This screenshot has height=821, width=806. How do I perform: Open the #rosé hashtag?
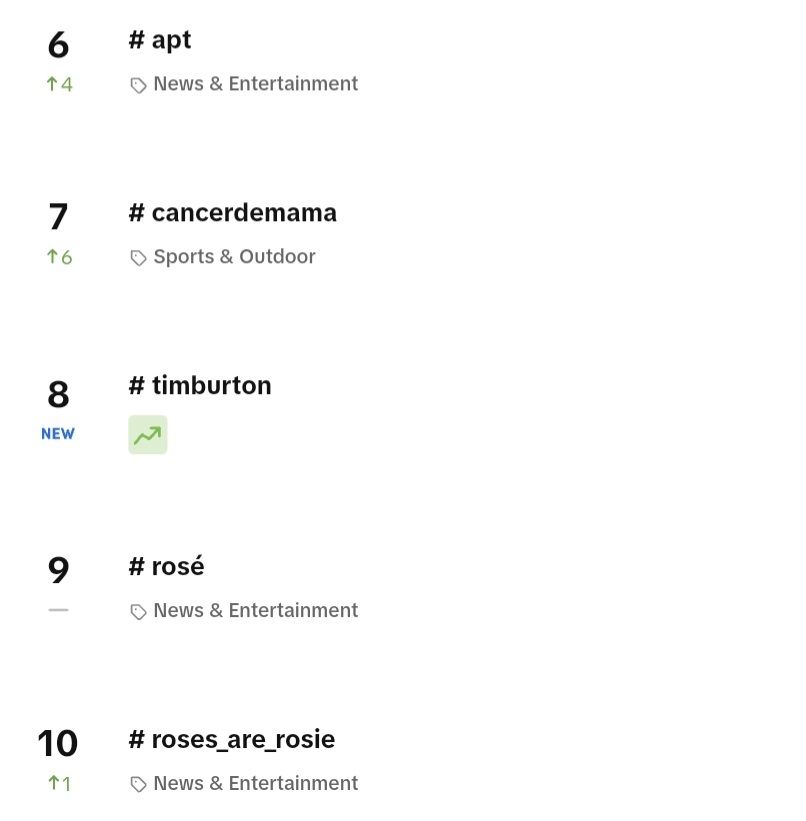pos(166,566)
